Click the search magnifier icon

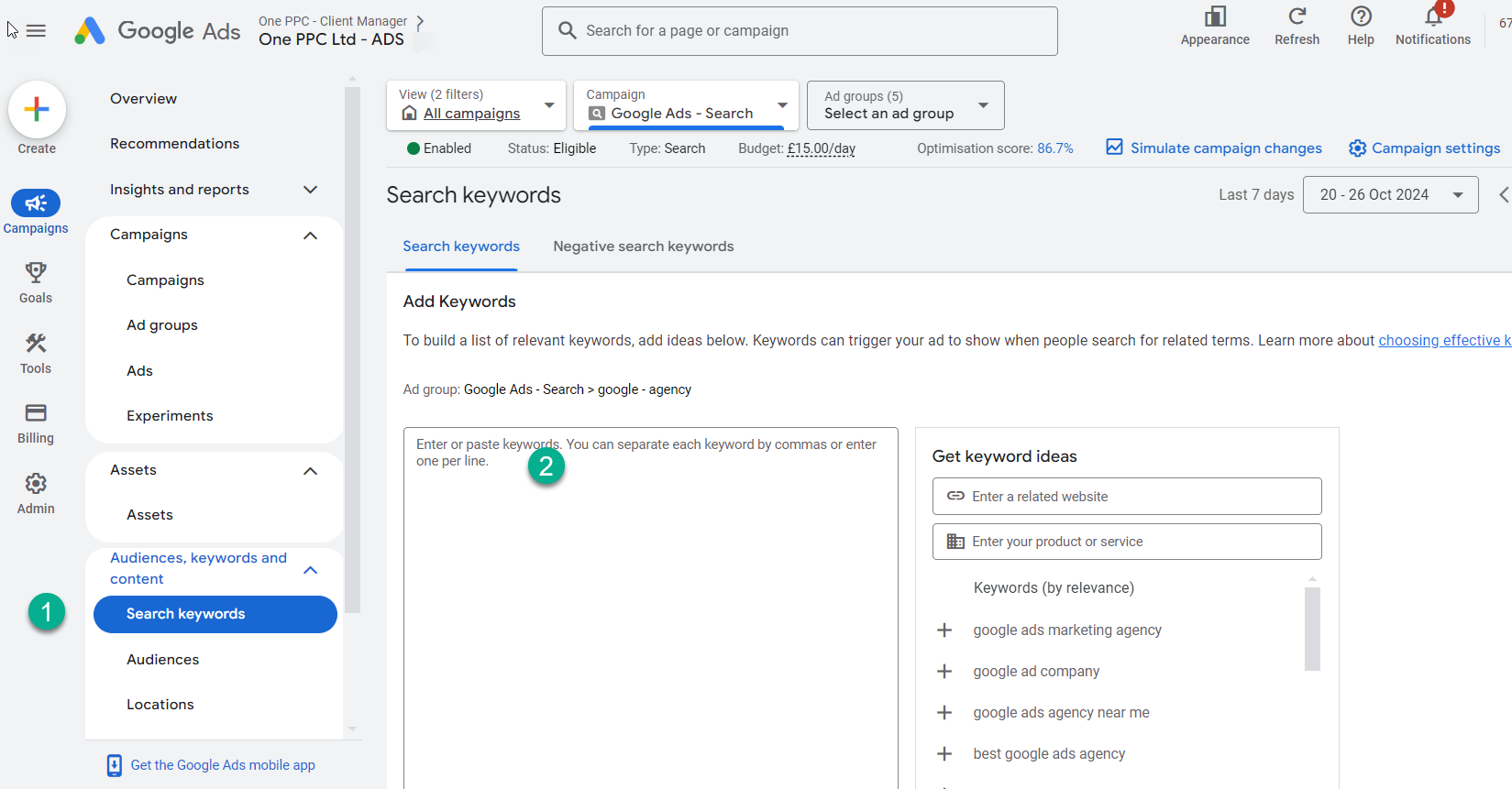[x=568, y=30]
